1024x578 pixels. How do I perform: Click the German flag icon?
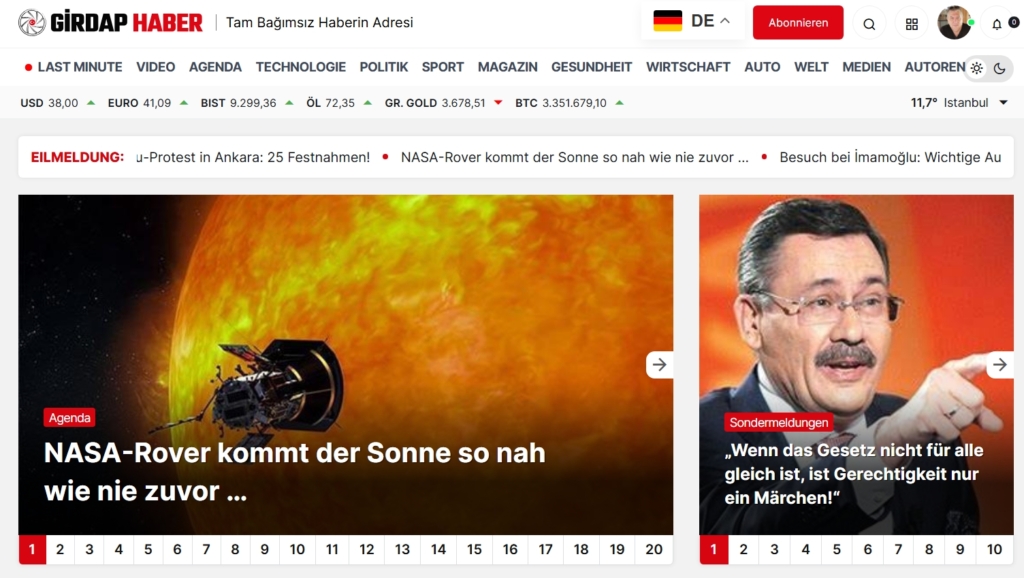pos(667,21)
